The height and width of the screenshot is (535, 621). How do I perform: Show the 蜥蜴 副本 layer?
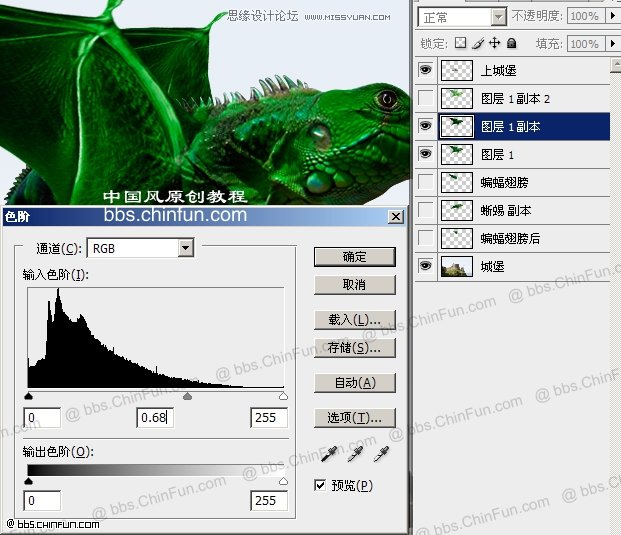pos(425,210)
